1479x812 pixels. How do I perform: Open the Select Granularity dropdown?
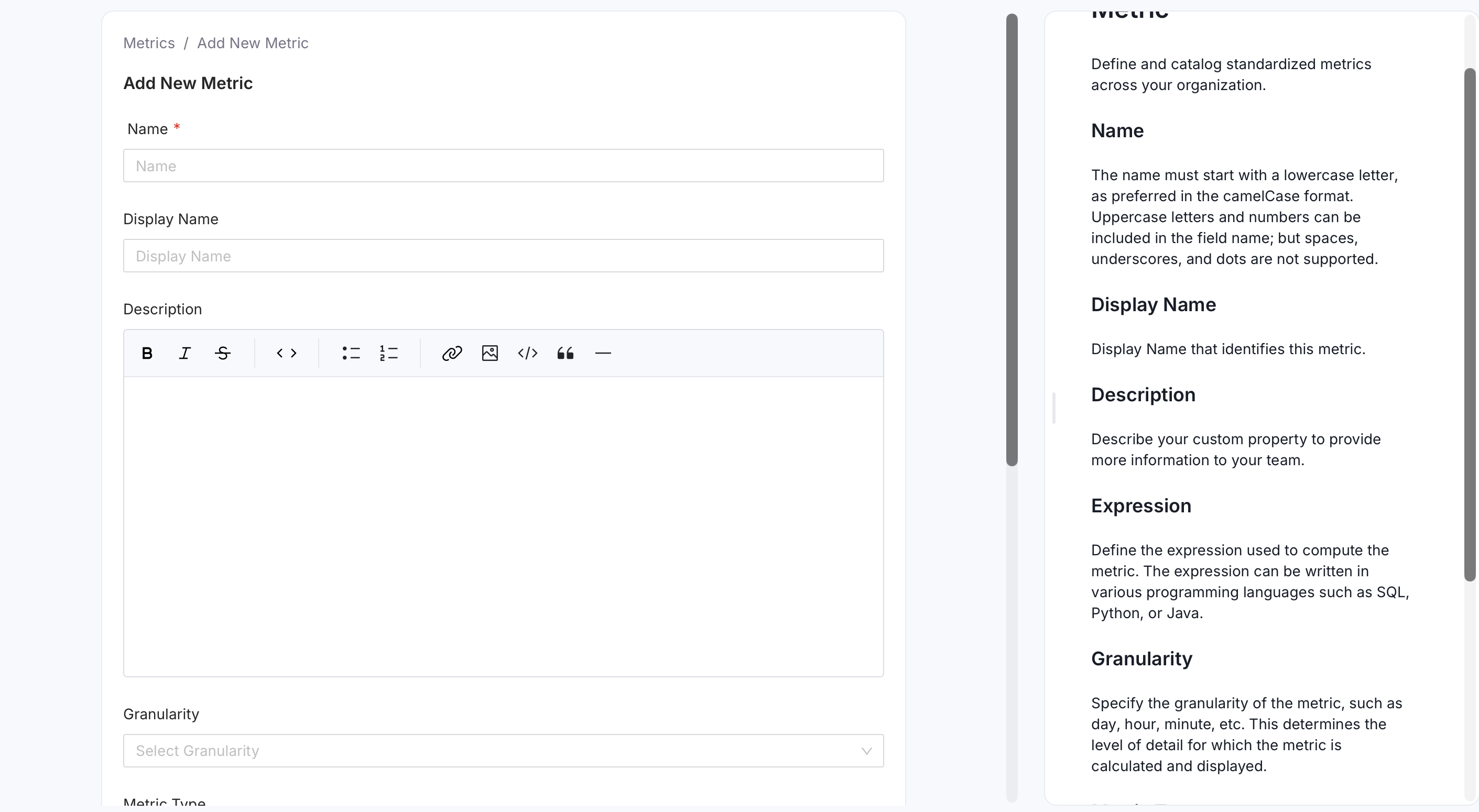pyautogui.click(x=504, y=751)
